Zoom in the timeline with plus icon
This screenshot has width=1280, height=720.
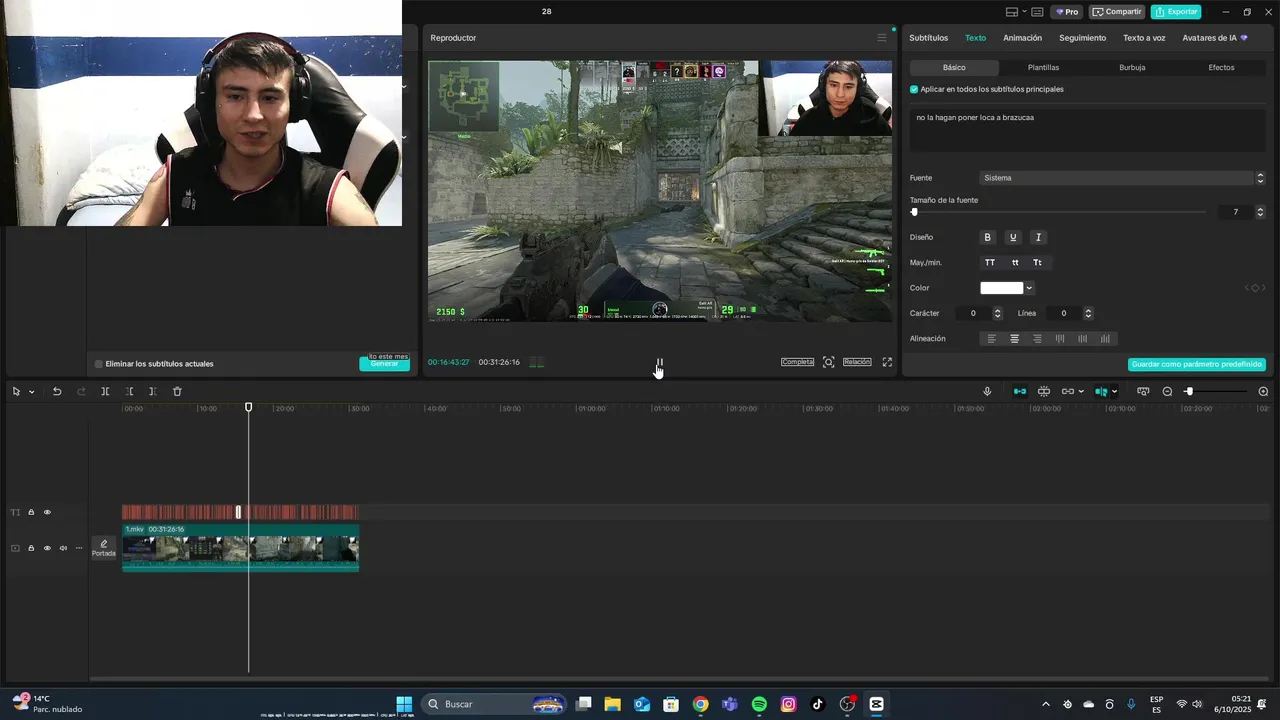coord(1263,391)
